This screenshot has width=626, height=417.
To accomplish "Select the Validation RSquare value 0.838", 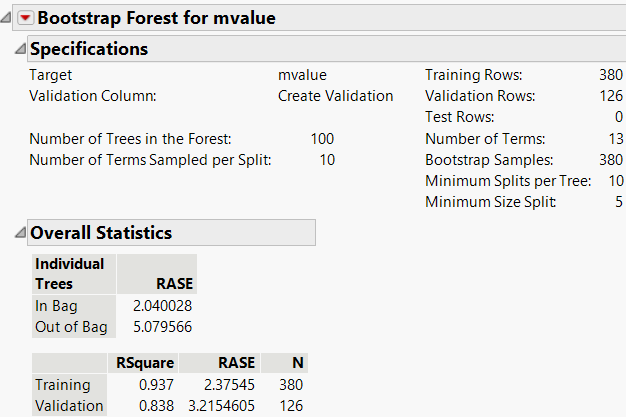I will [x=156, y=406].
